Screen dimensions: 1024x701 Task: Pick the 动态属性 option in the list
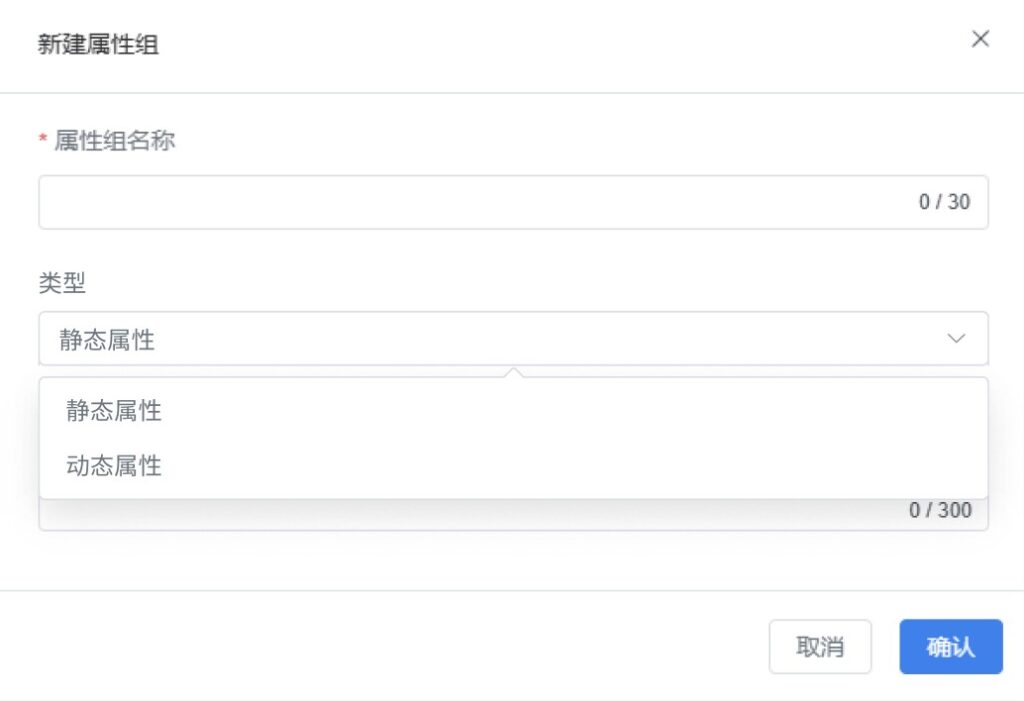[114, 466]
